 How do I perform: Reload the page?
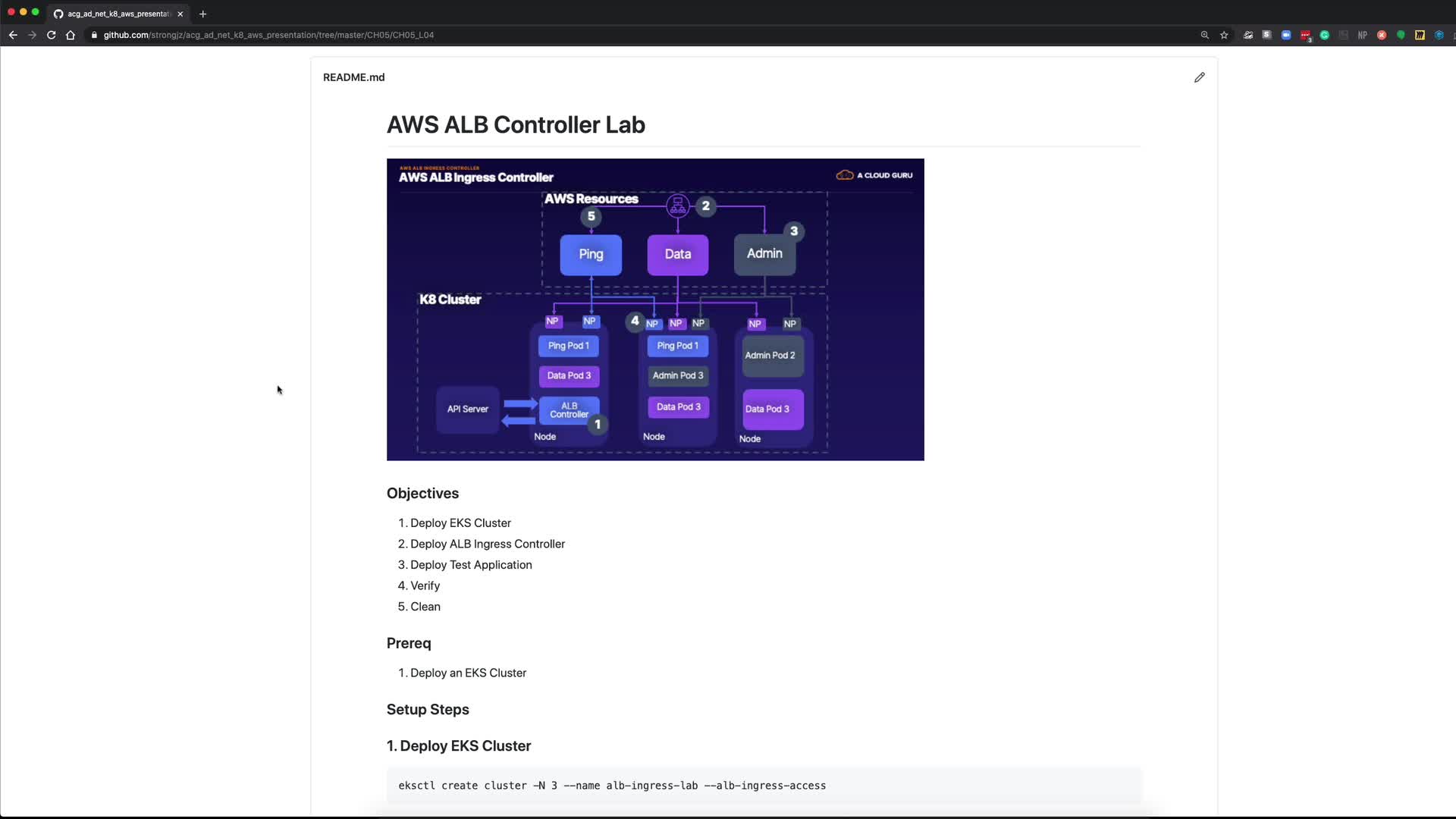[51, 35]
